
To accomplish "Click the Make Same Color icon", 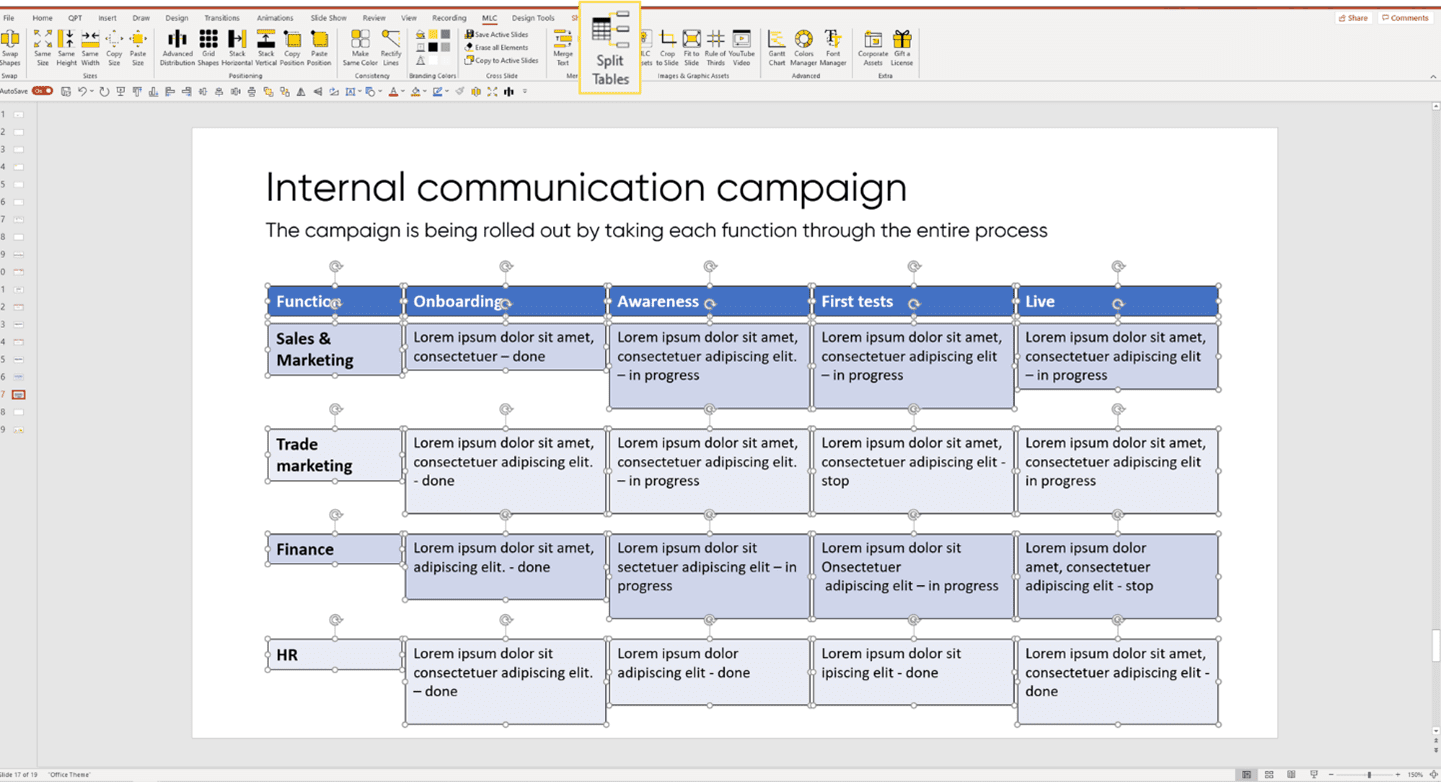I will tap(360, 47).
